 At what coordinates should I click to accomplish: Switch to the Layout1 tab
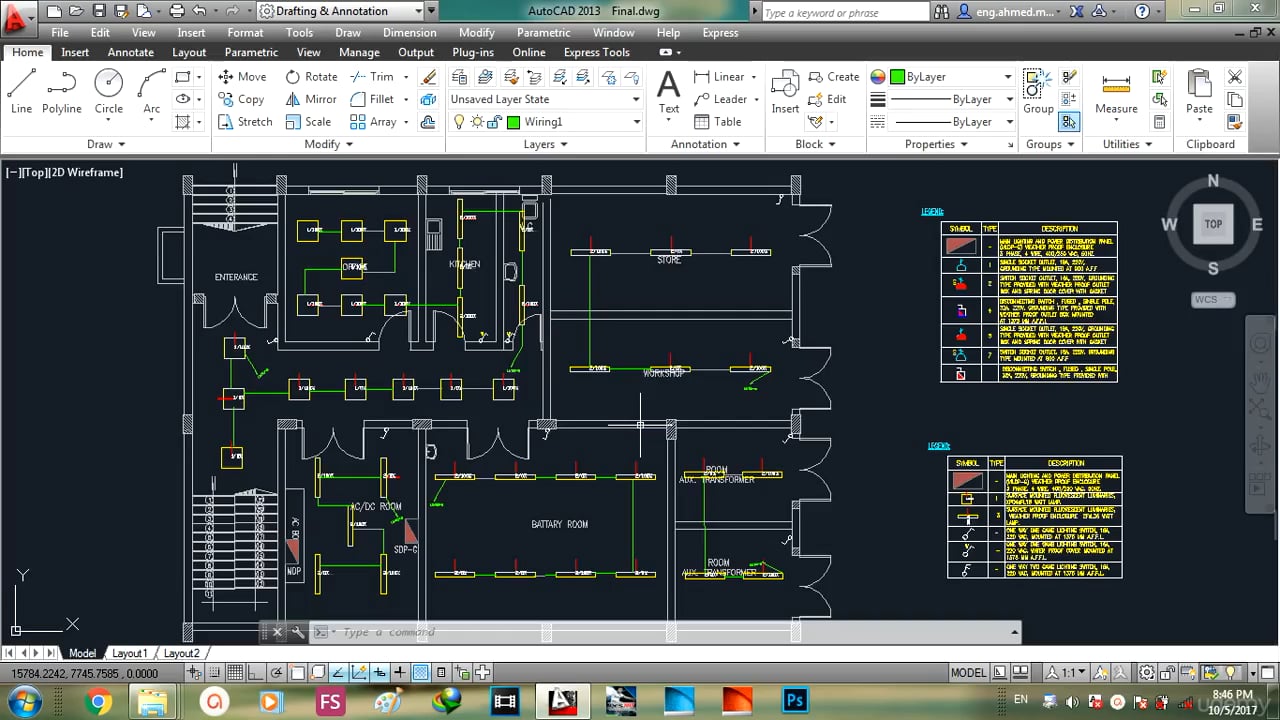pos(129,653)
